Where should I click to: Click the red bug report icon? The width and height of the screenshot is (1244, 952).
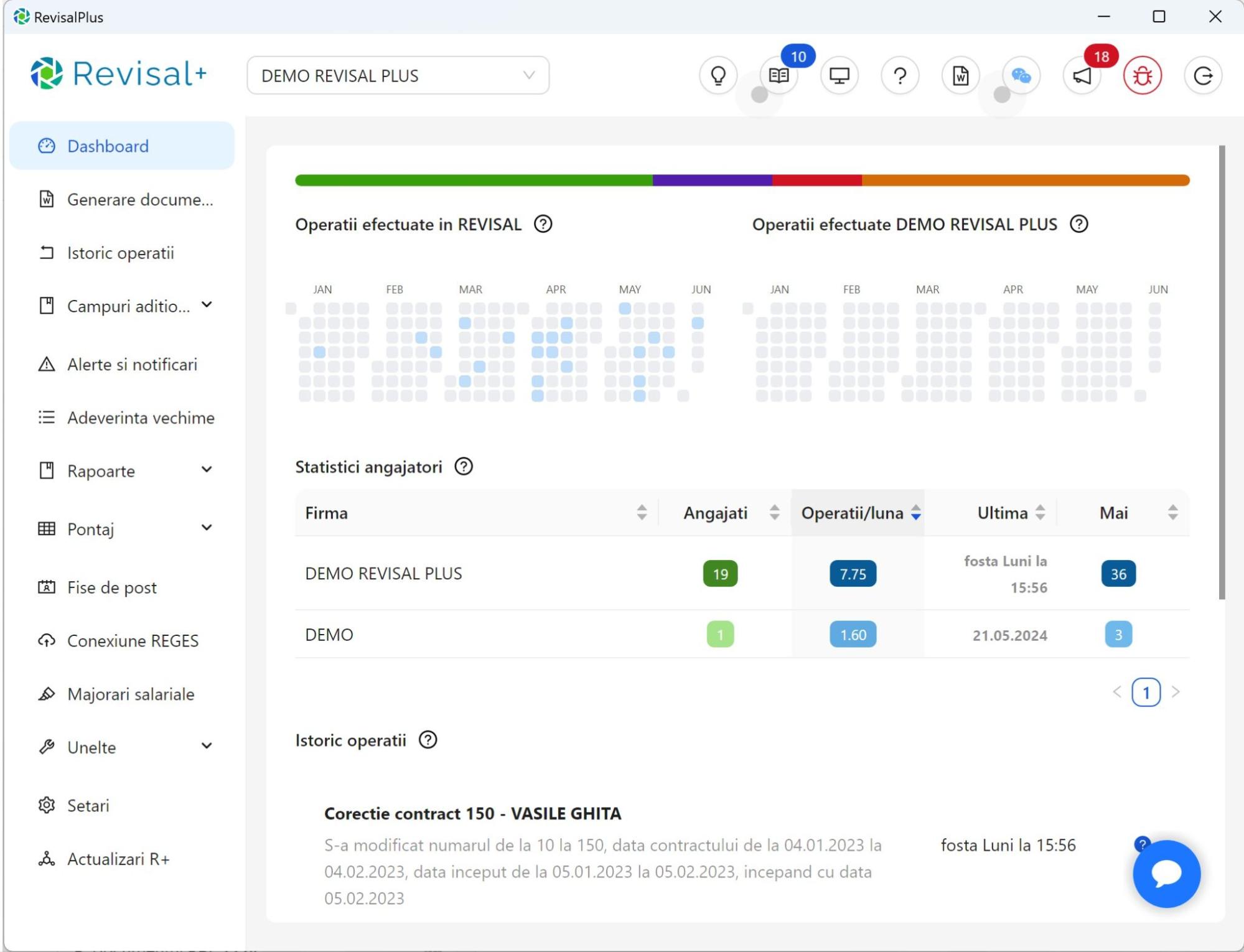(x=1142, y=76)
